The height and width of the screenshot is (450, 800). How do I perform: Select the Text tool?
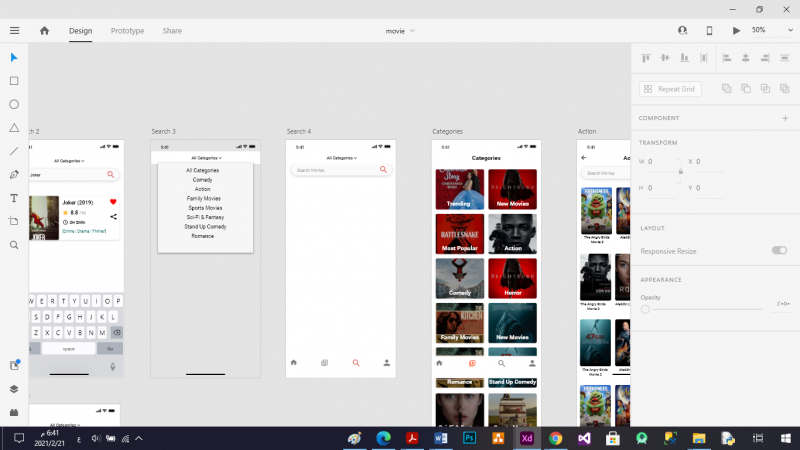(14, 198)
